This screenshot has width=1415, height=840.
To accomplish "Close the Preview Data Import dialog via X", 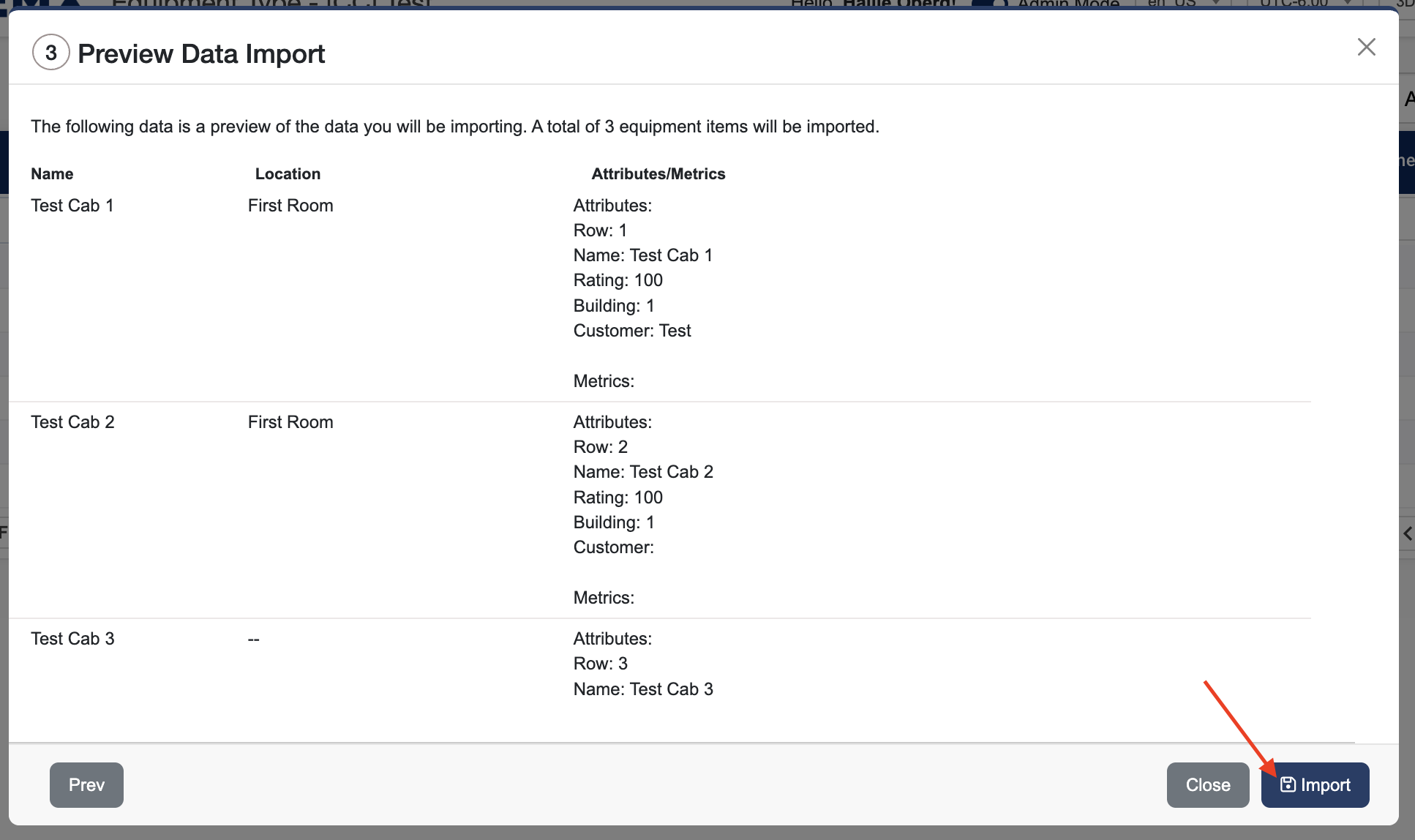I will click(1365, 46).
